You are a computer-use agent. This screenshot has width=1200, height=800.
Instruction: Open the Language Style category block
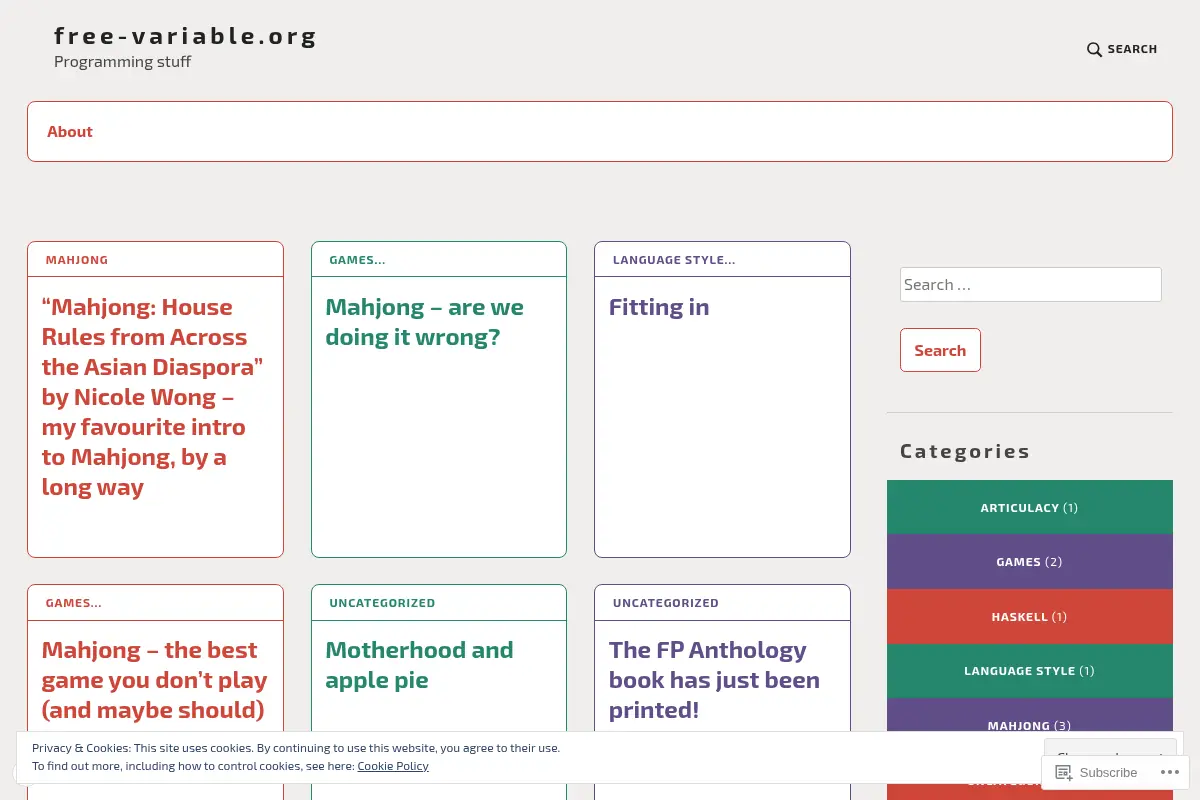coord(1030,671)
